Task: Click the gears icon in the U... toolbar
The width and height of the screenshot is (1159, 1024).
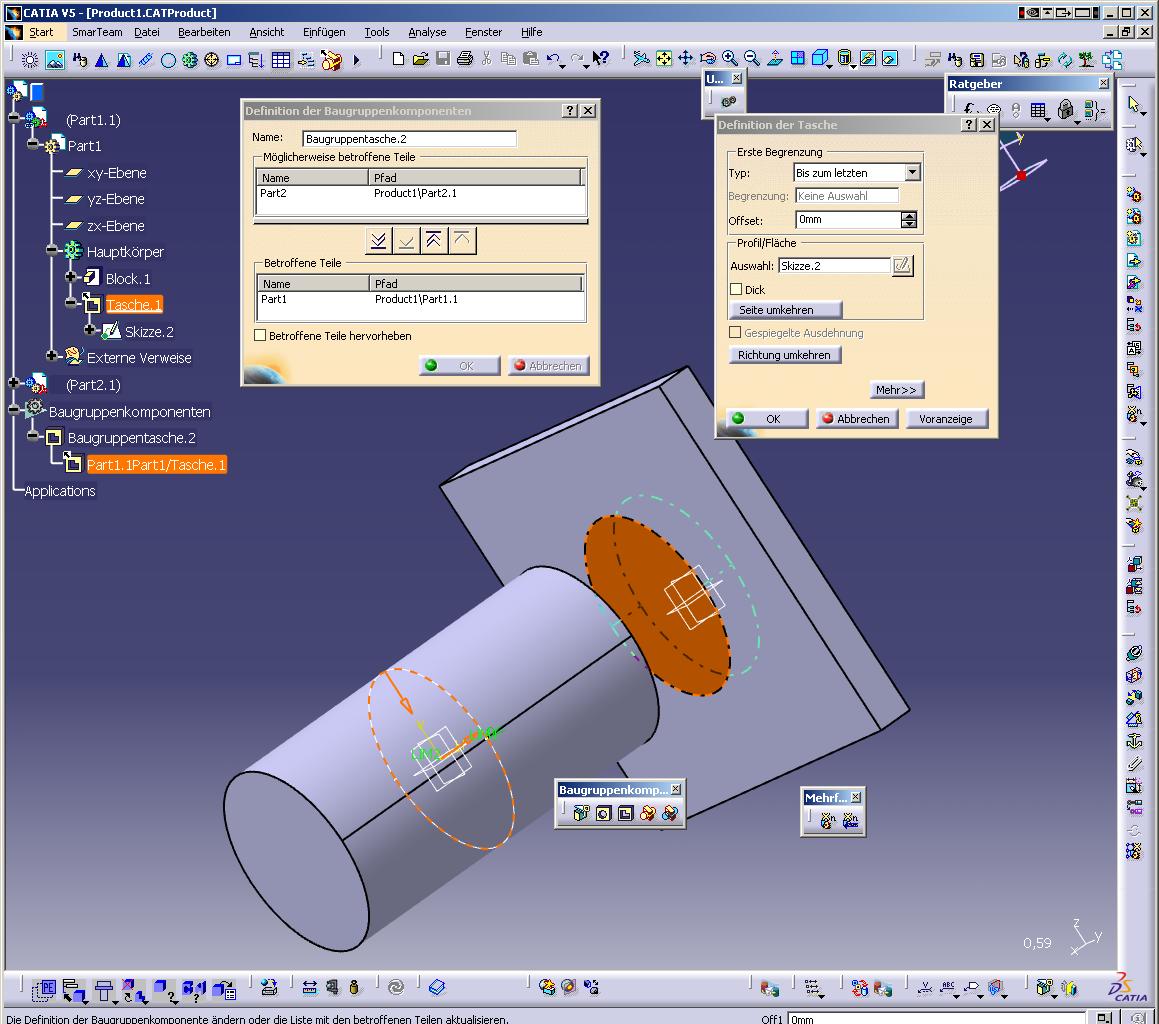Action: [x=729, y=101]
